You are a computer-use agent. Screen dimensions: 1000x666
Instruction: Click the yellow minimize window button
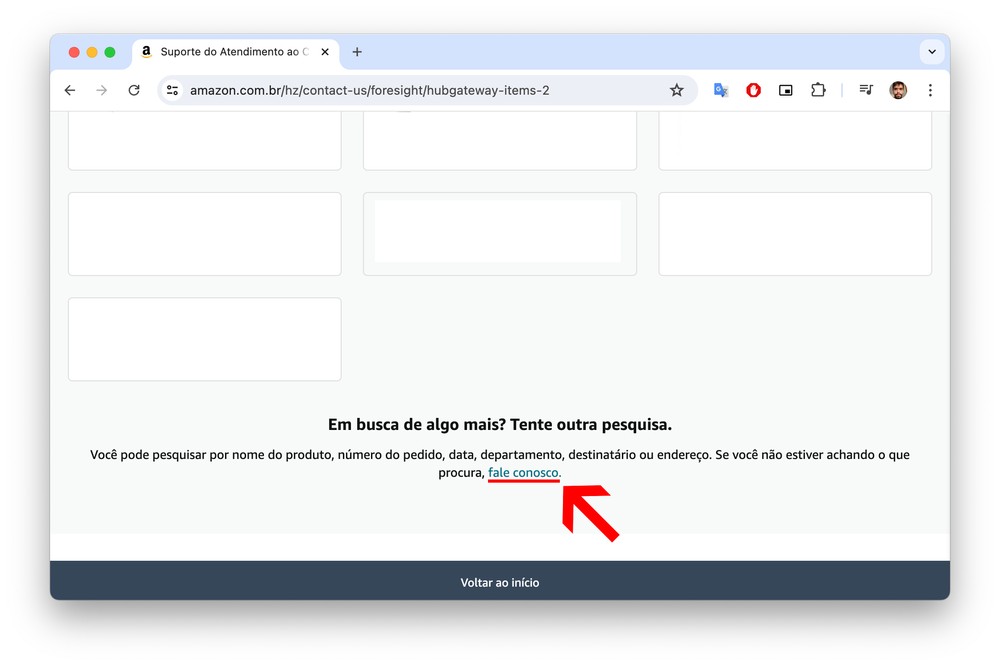[x=92, y=52]
